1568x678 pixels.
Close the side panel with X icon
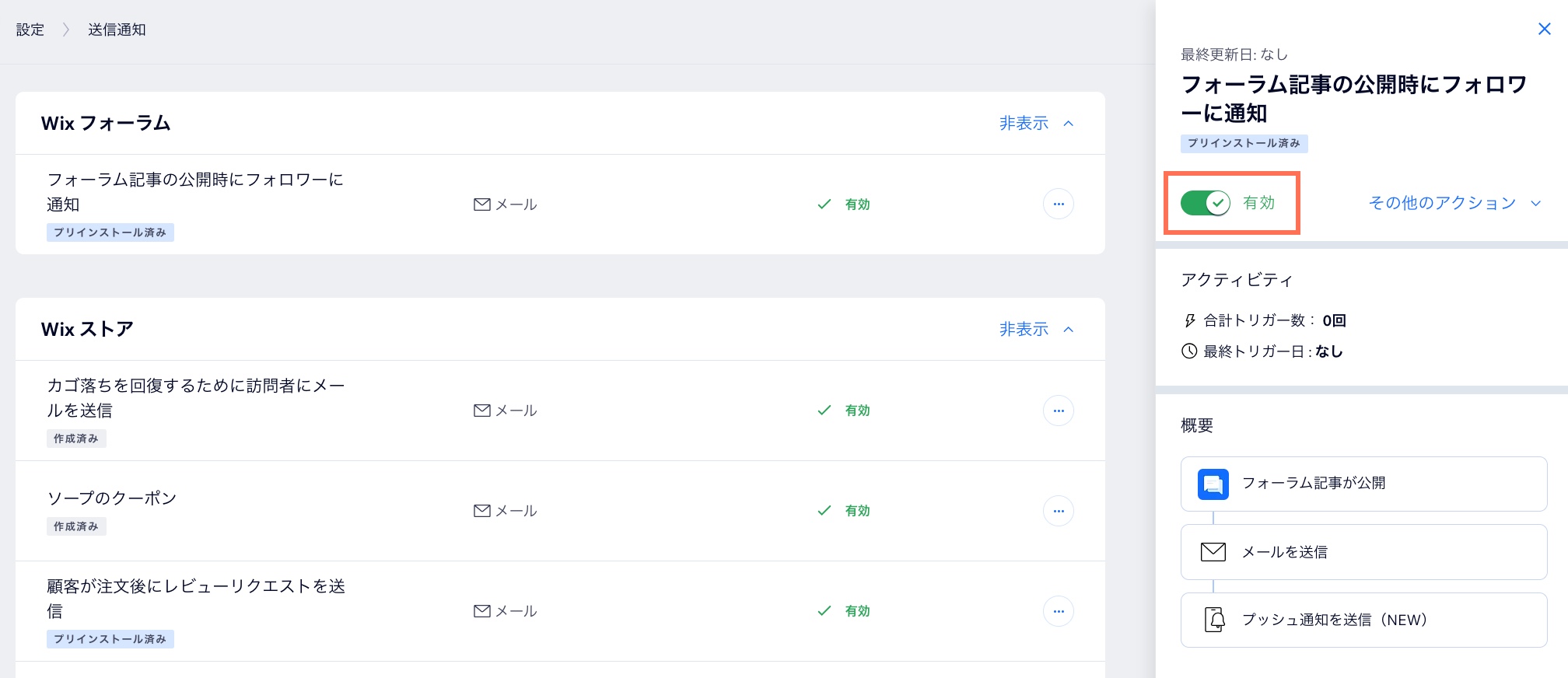(x=1544, y=30)
